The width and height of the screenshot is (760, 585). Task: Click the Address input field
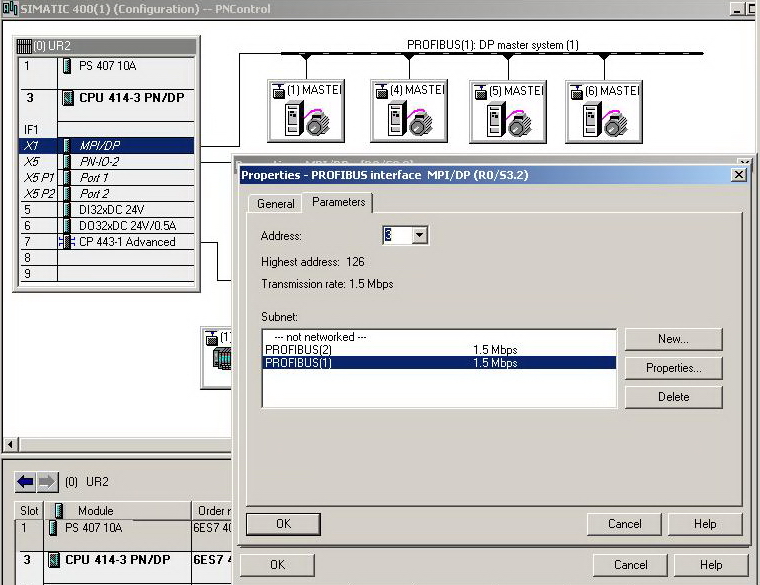point(397,236)
